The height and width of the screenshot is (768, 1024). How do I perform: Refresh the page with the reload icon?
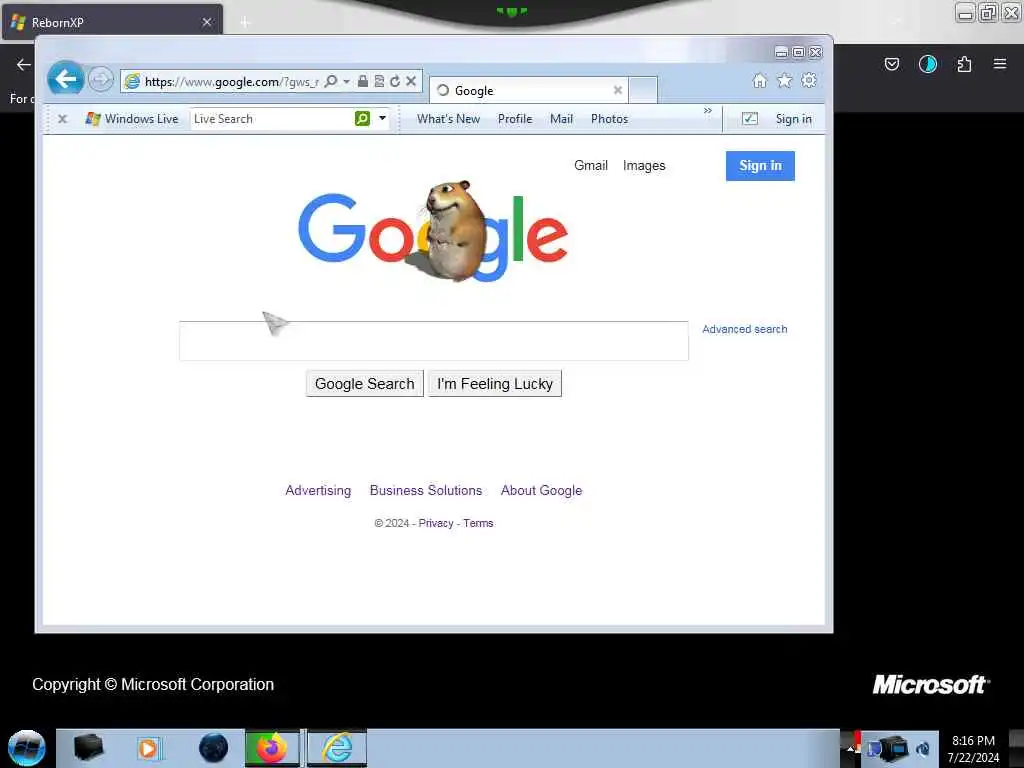(x=395, y=81)
